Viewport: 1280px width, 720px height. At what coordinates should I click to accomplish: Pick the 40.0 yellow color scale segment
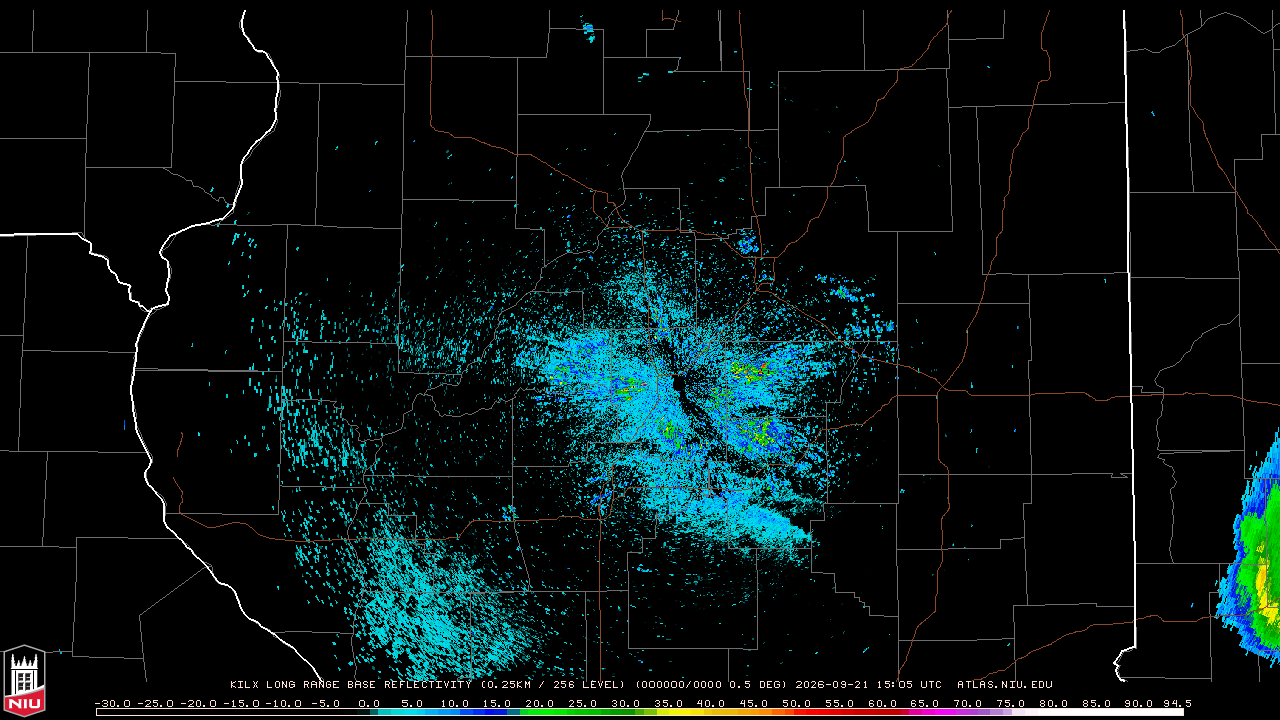711,712
